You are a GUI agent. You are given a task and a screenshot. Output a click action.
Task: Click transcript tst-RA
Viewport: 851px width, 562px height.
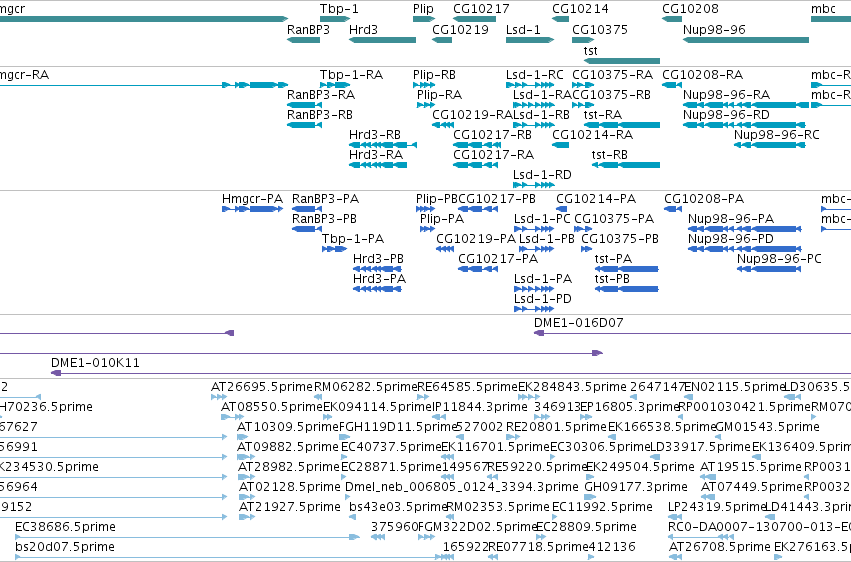point(621,125)
